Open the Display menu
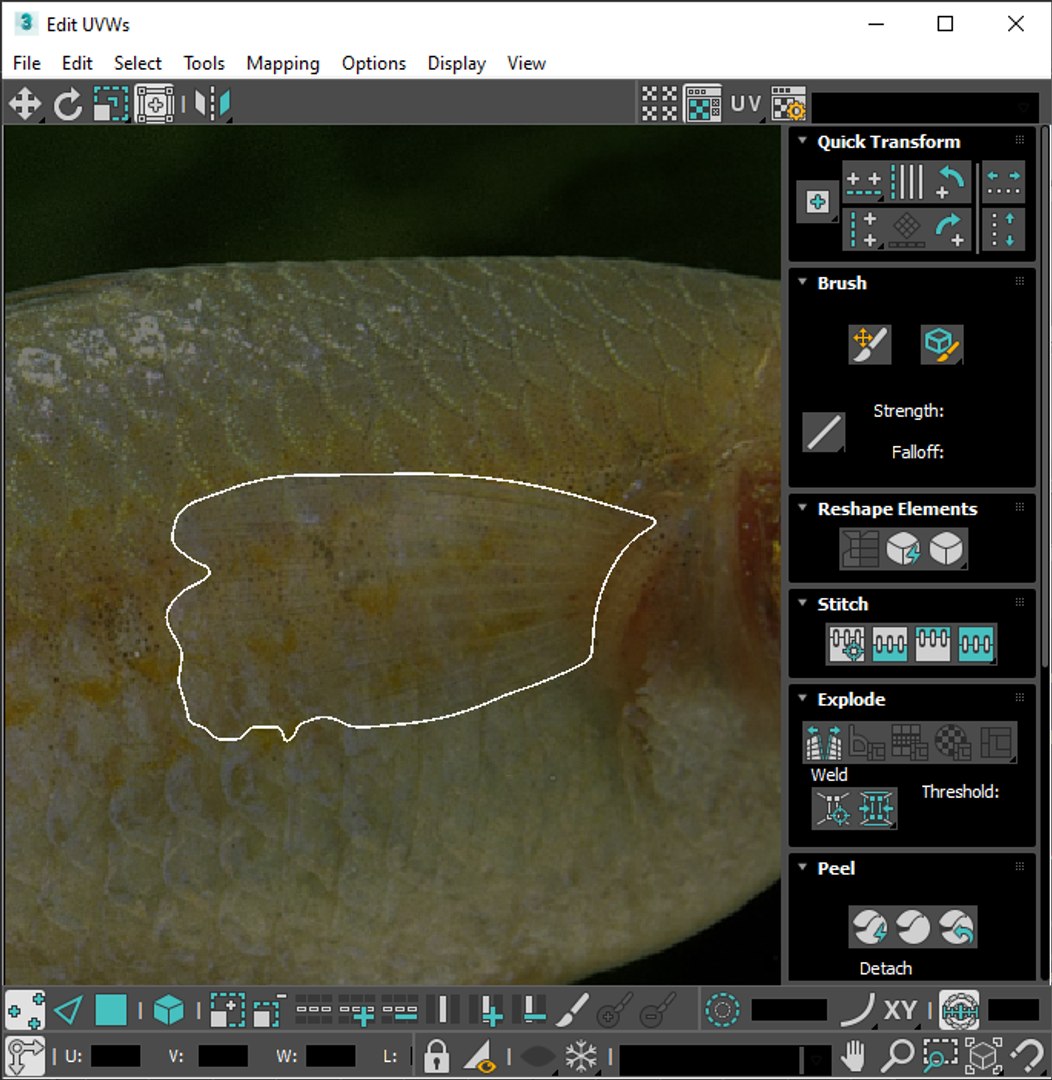The height and width of the screenshot is (1080, 1052). tap(457, 63)
